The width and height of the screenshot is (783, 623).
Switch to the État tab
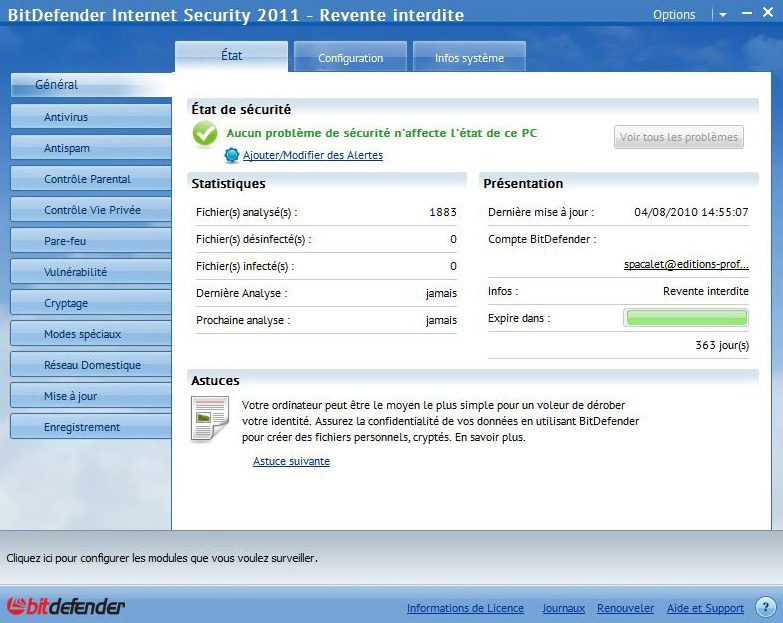coord(231,56)
